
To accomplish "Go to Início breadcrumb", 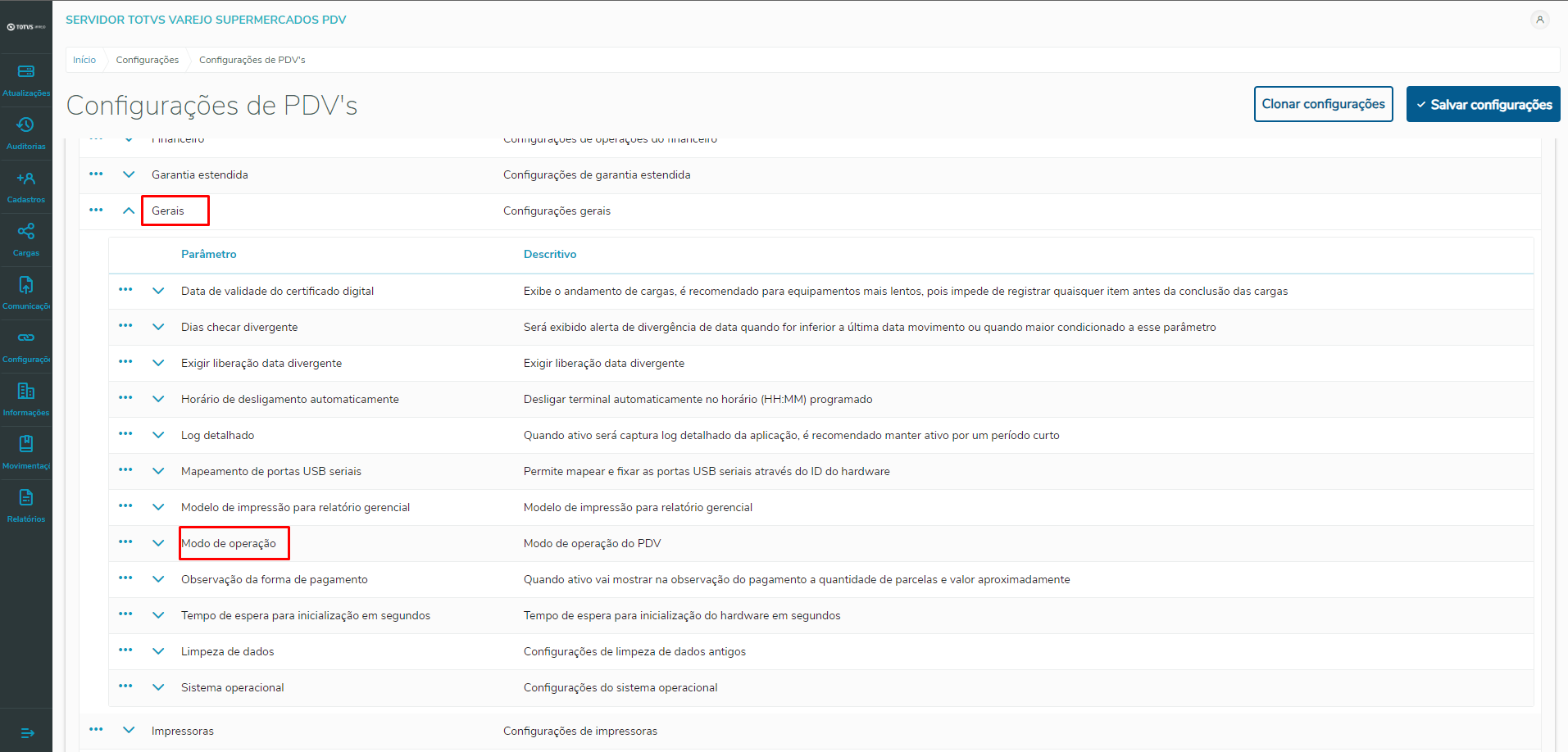I will [x=84, y=60].
